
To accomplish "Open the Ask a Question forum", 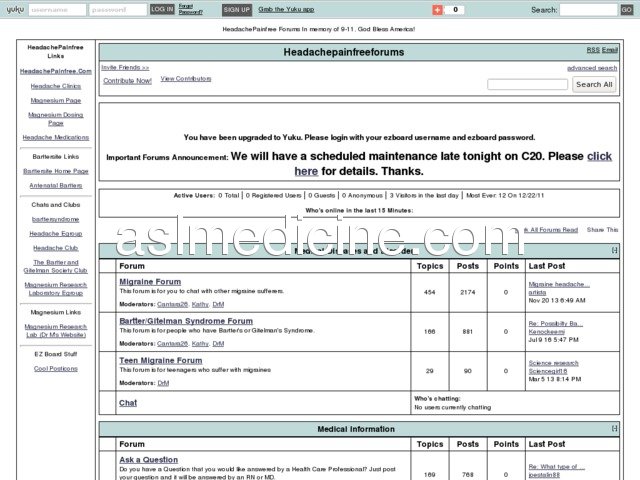I will tap(149, 460).
